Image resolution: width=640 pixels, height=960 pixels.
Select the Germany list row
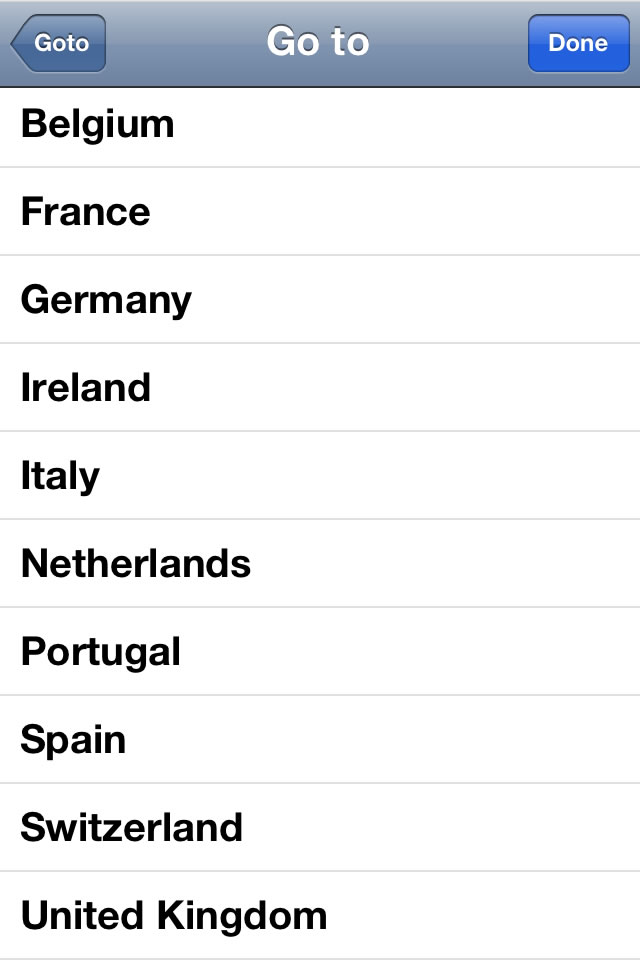click(106, 300)
